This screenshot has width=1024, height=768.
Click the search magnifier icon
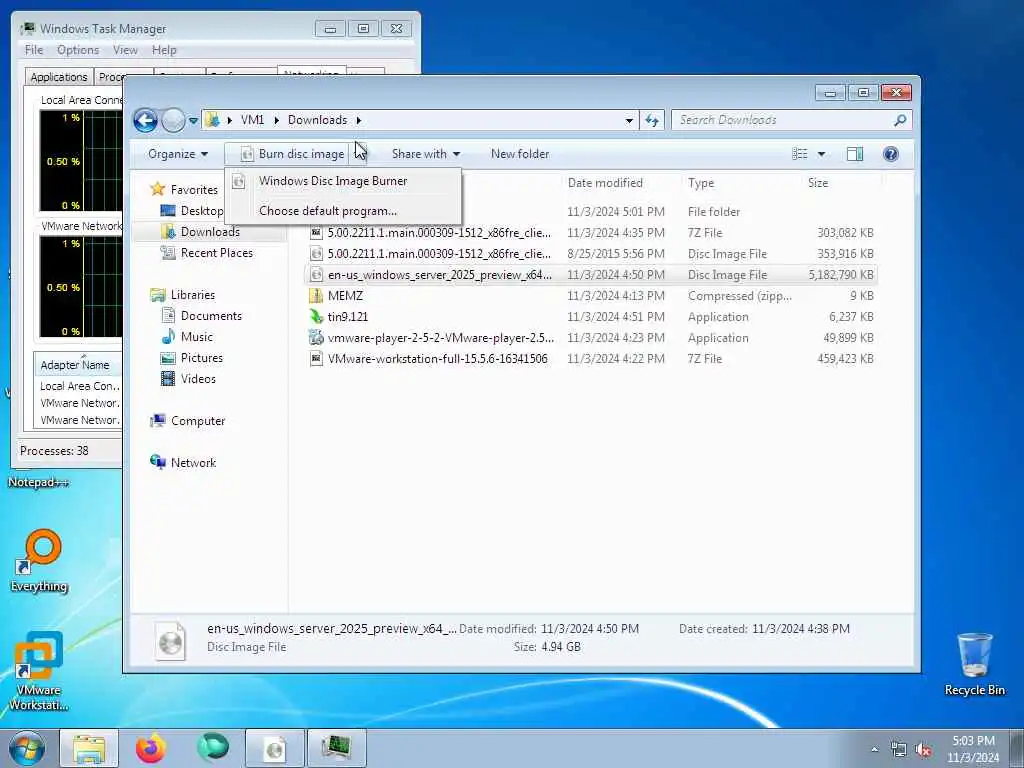pos(900,120)
